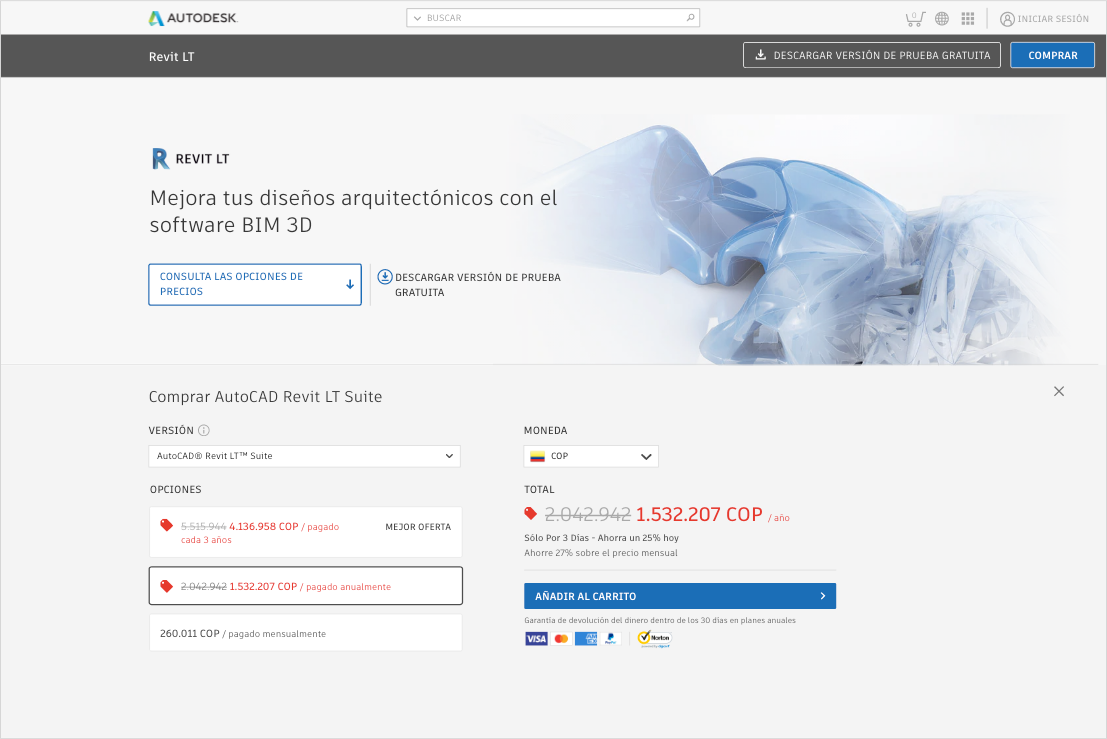
Task: Open the Versión dropdown
Action: [x=304, y=456]
